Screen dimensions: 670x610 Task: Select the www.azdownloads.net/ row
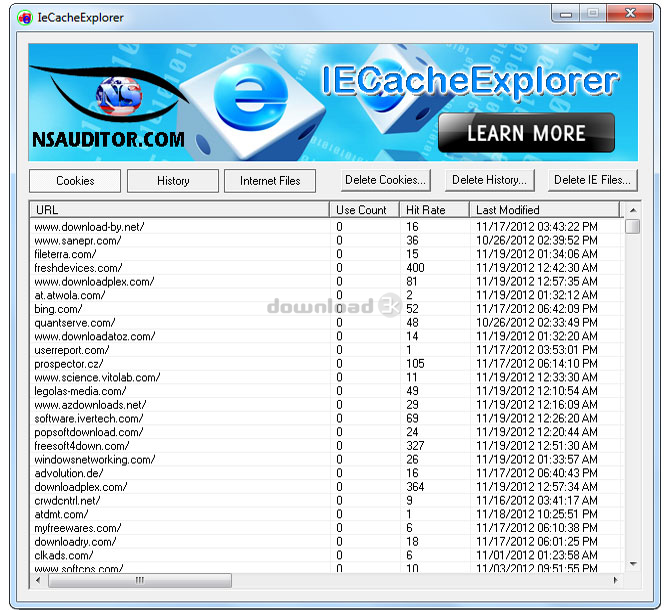click(327, 405)
